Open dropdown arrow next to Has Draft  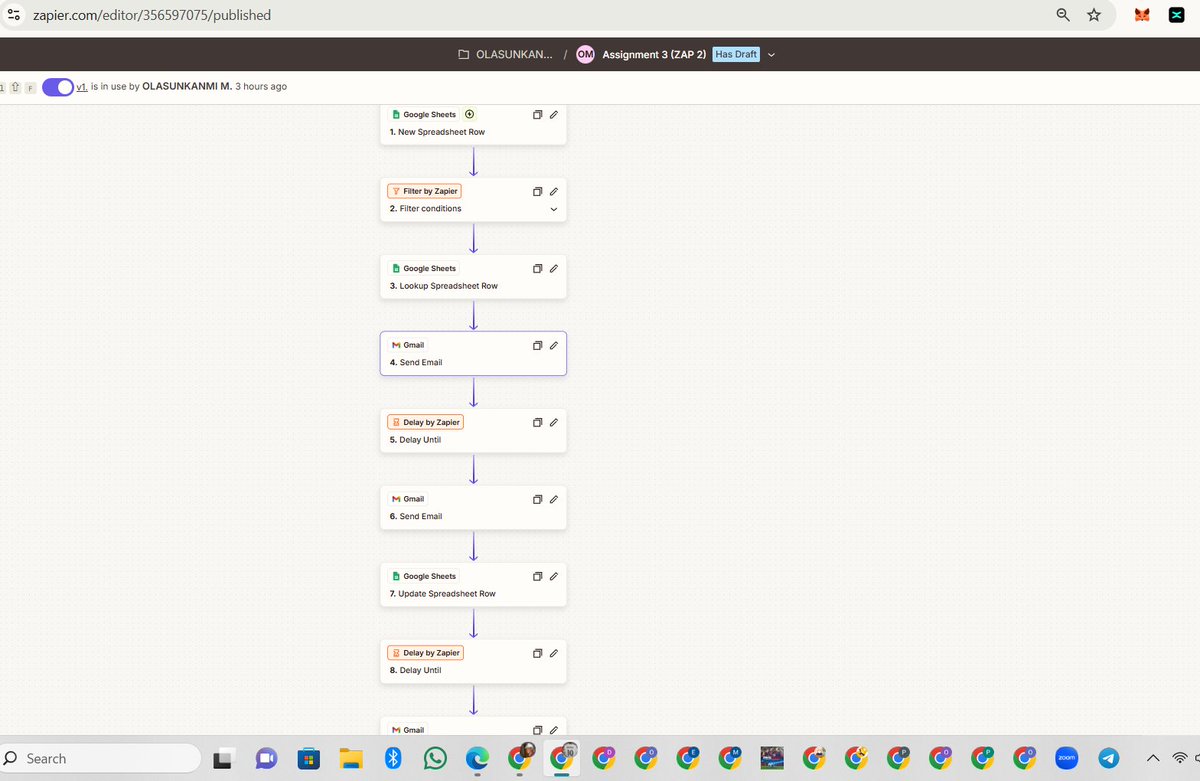pyautogui.click(x=771, y=55)
